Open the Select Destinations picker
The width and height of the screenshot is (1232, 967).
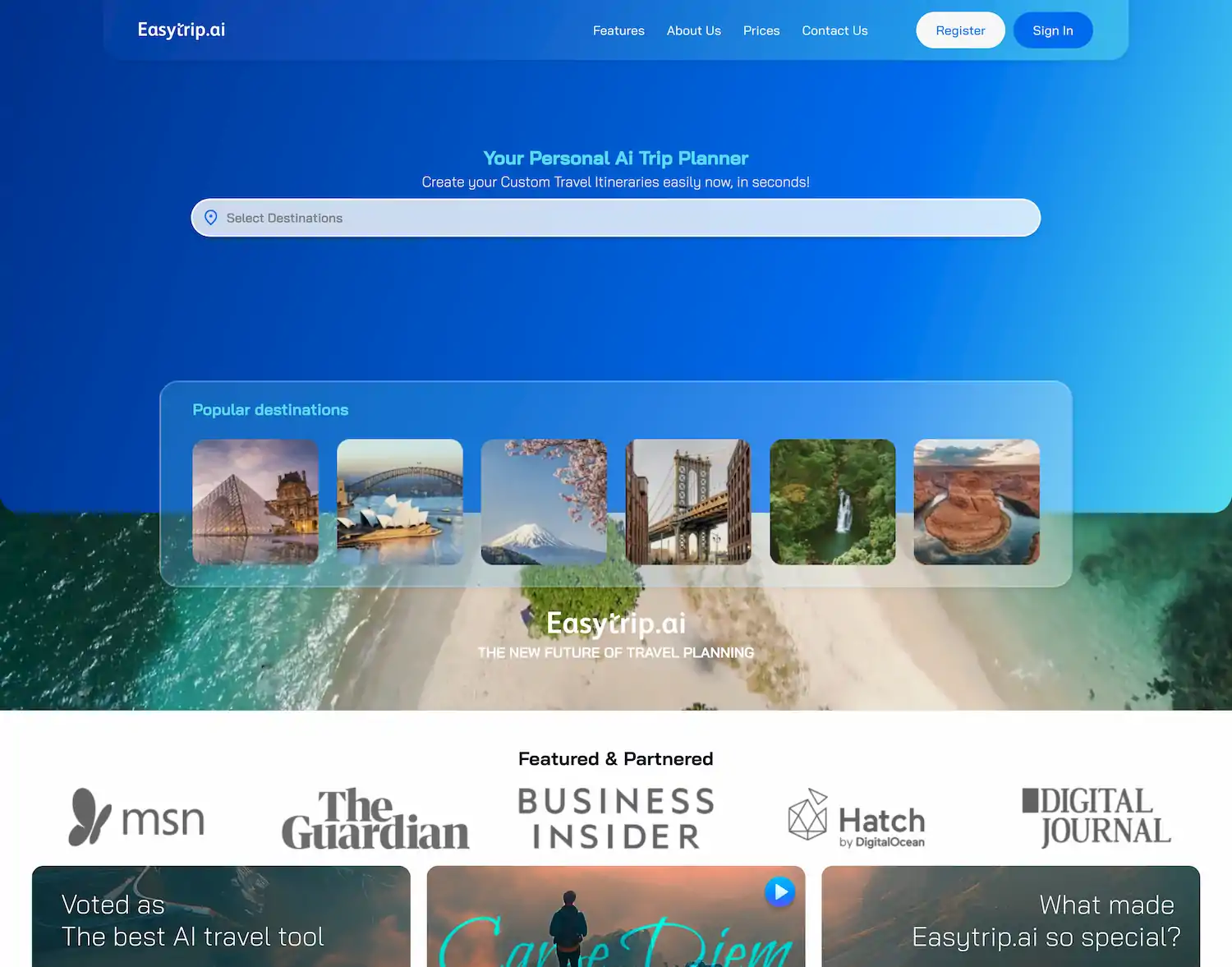(616, 217)
